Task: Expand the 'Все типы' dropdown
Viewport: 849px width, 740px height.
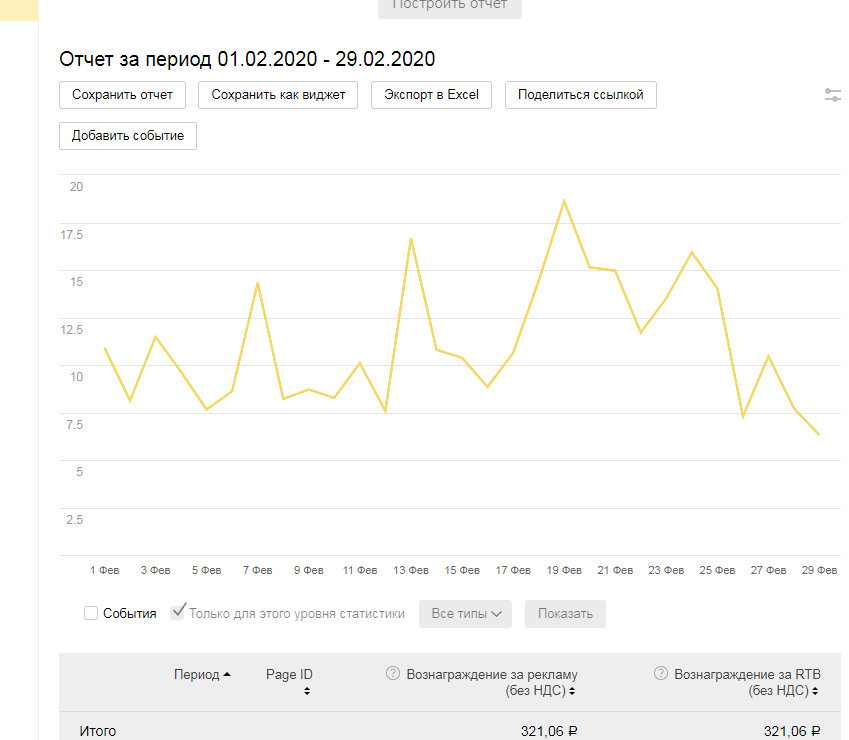Action: pos(465,614)
